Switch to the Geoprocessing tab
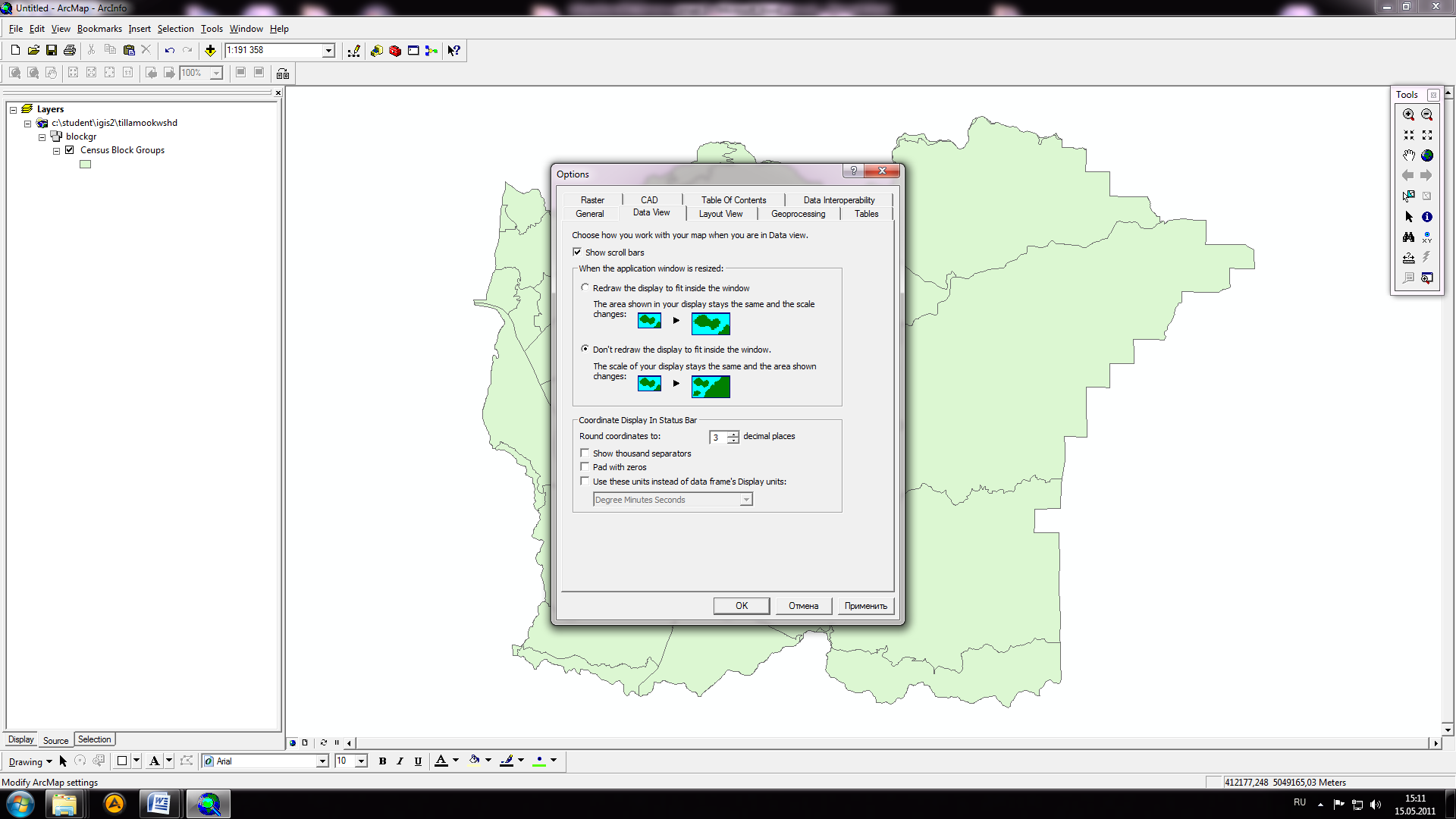Viewport: 1456px width, 819px height. point(798,214)
